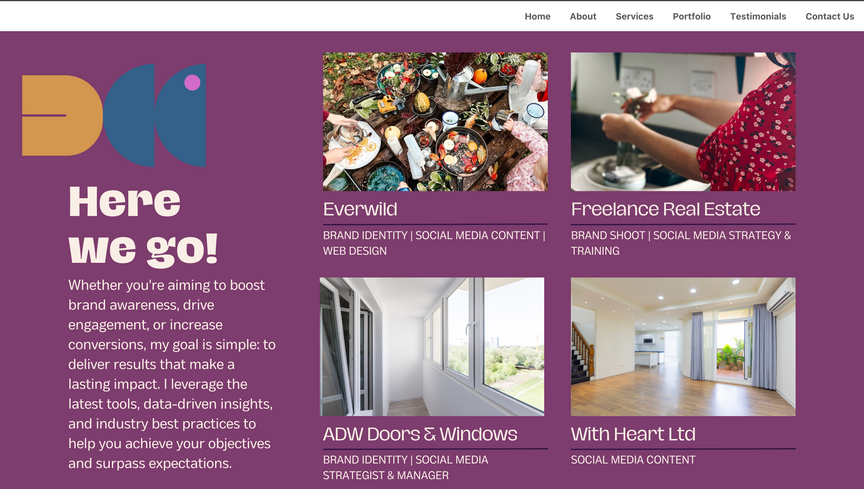The width and height of the screenshot is (864, 489).
Task: Open the With Heart Ltd room interior image
Action: [x=683, y=347]
